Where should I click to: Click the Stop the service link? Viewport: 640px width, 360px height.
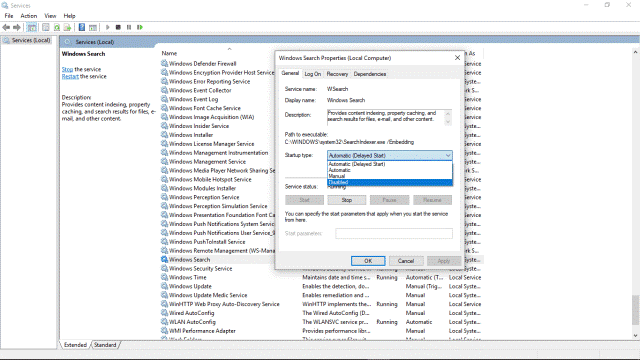67,69
